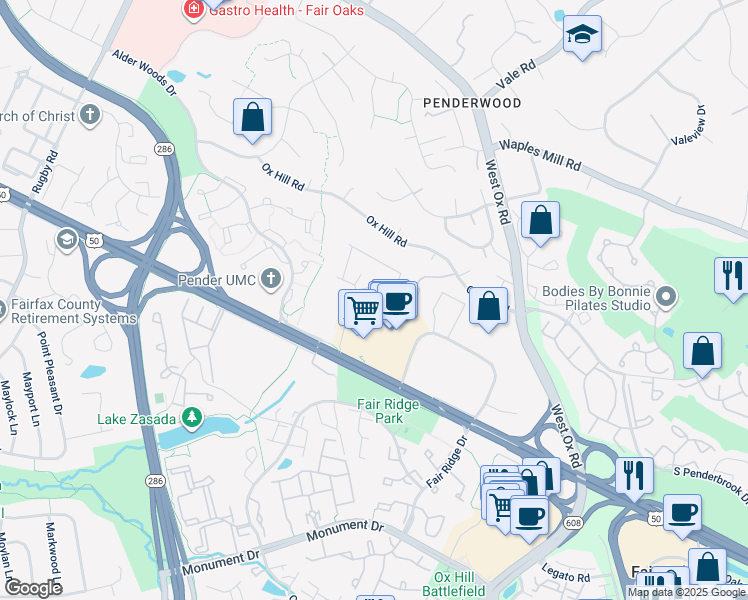748x600 pixels.
Task: Open the Bodies By Bonnie Pilates Studio pin
Action: (x=666, y=297)
